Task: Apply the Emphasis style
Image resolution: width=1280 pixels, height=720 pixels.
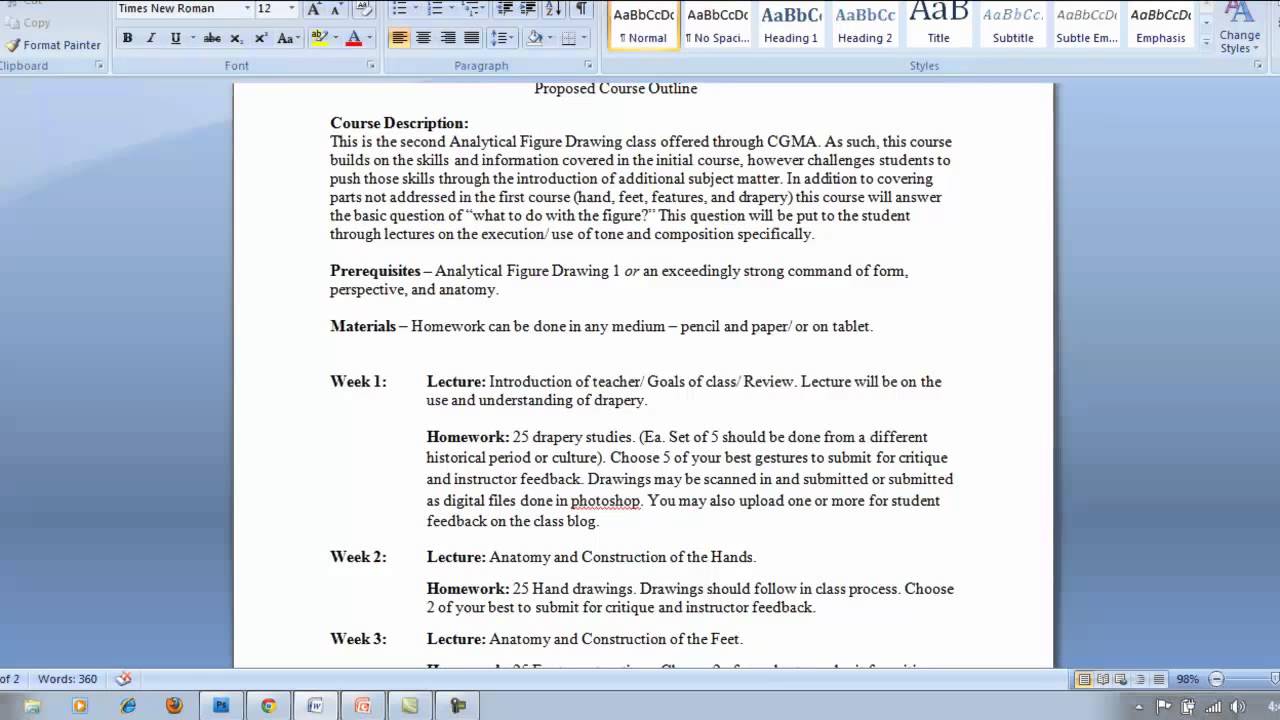Action: (1161, 25)
